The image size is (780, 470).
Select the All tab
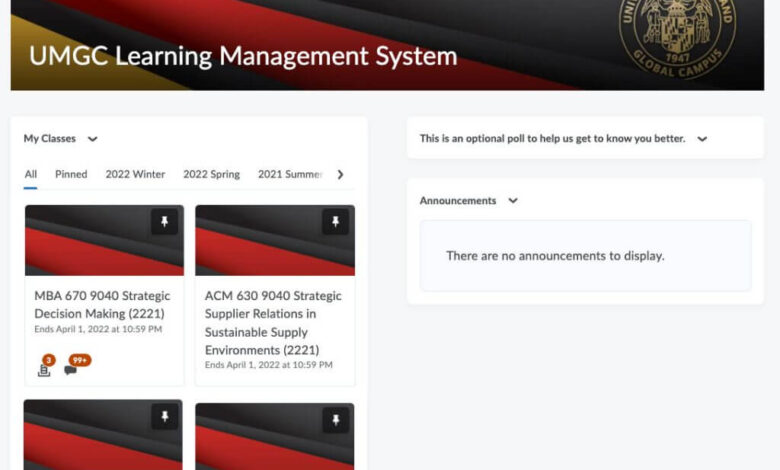pyautogui.click(x=30, y=174)
